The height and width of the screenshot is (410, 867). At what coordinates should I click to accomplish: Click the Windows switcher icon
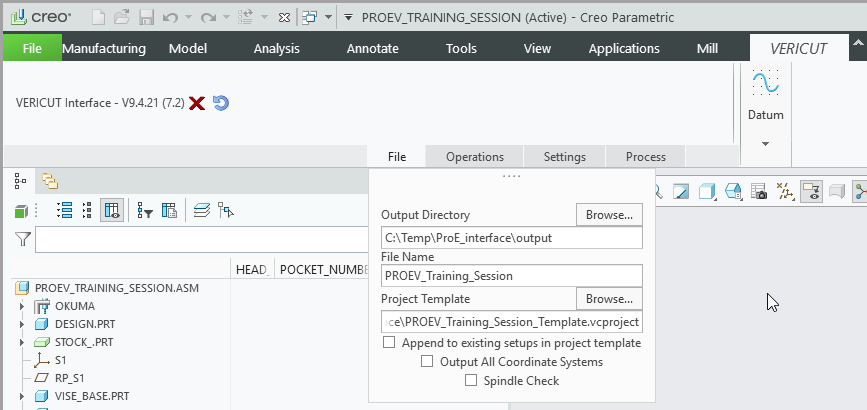pos(310,17)
